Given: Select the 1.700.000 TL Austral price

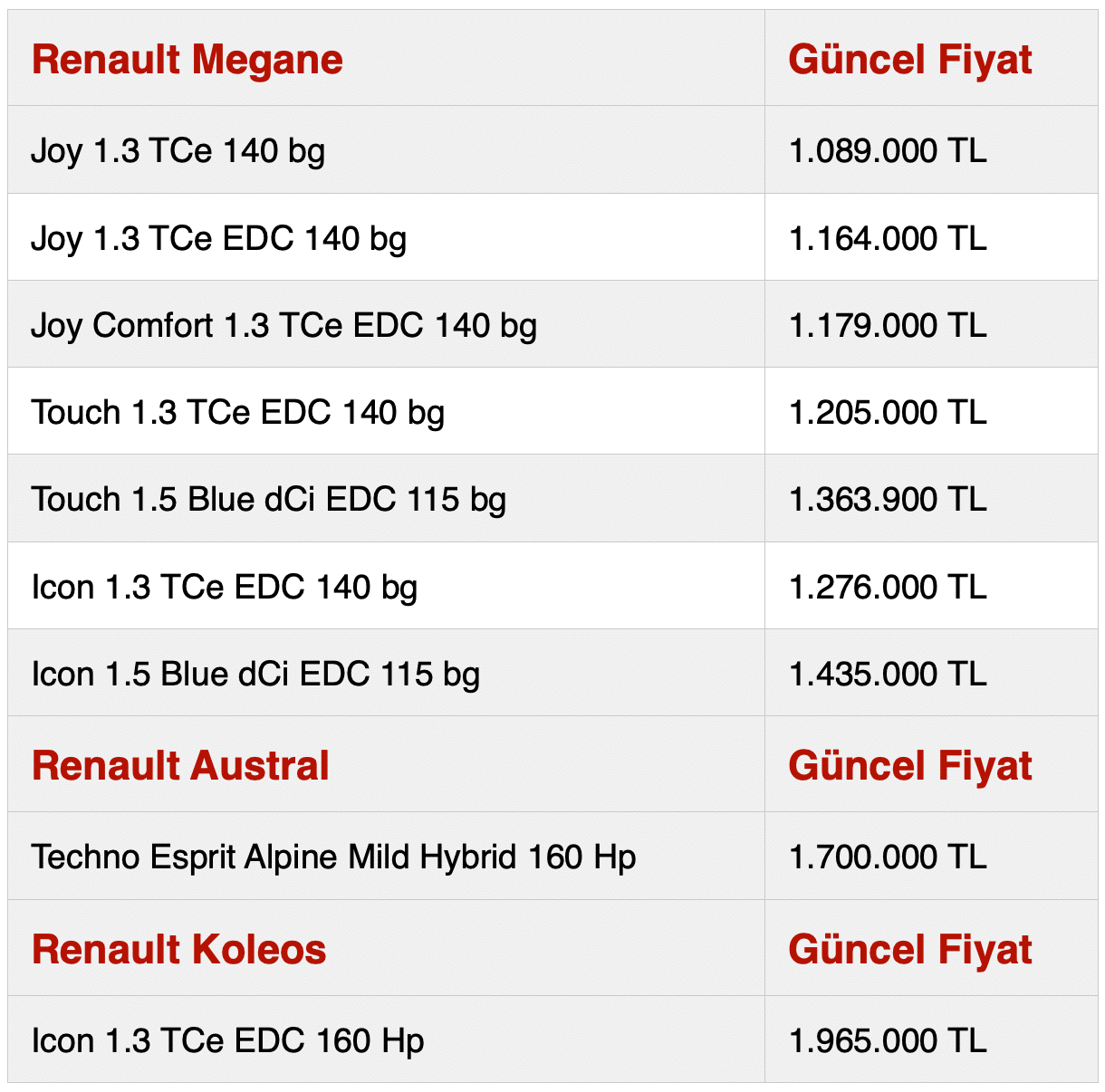Looking at the screenshot, I should [888, 857].
